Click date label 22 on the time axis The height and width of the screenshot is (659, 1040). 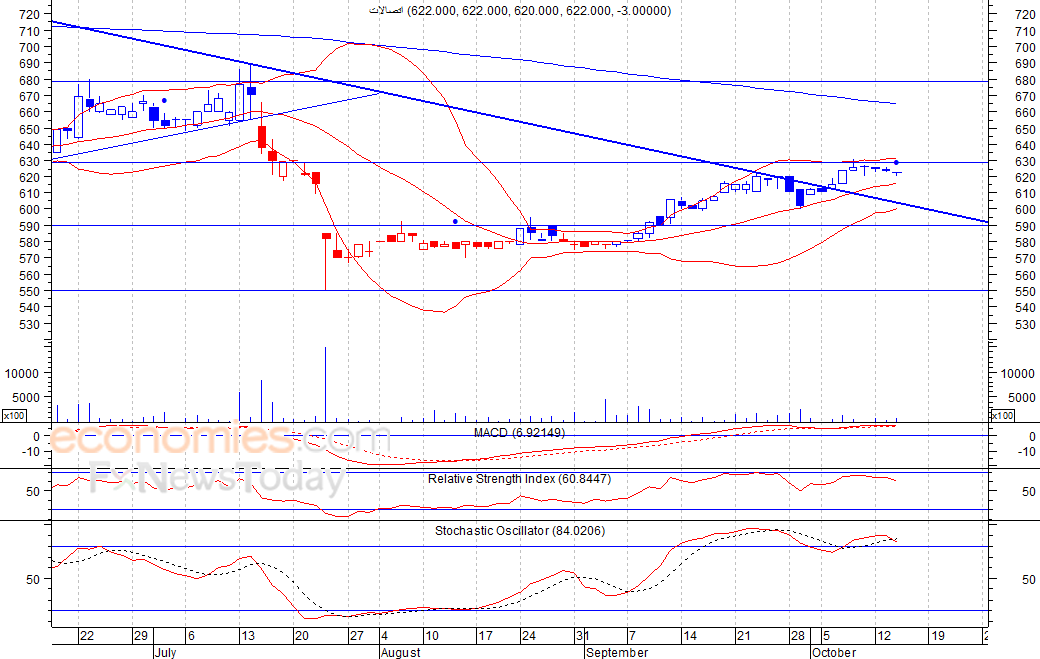[87, 636]
